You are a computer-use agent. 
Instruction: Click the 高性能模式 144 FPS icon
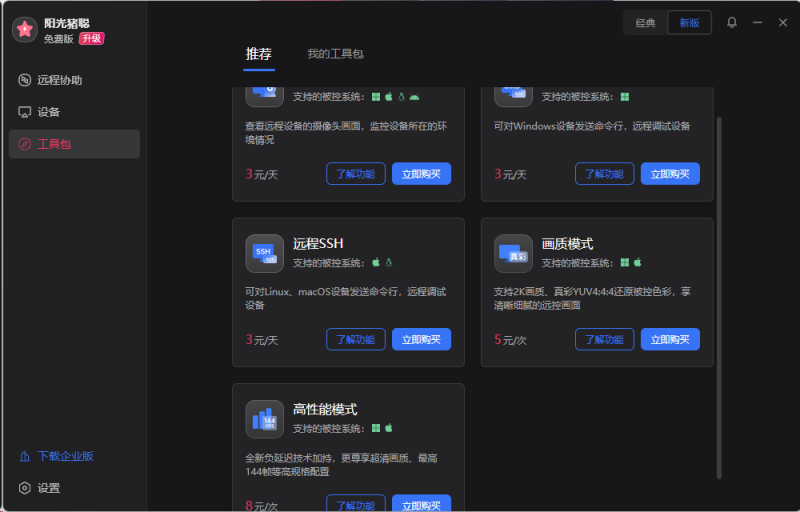(x=264, y=419)
